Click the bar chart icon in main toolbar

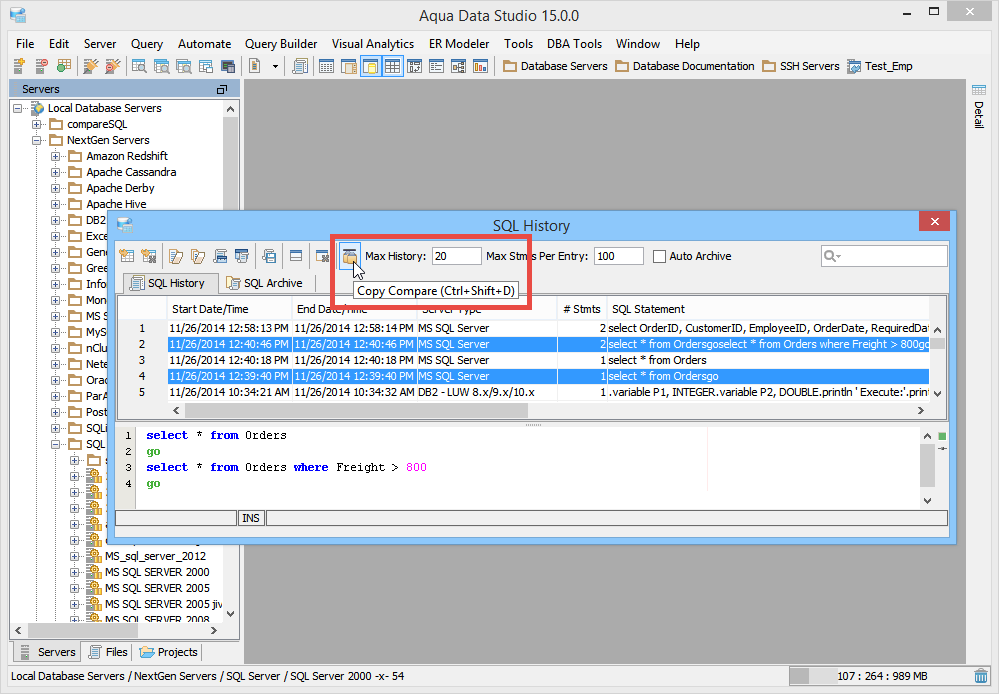coord(480,66)
